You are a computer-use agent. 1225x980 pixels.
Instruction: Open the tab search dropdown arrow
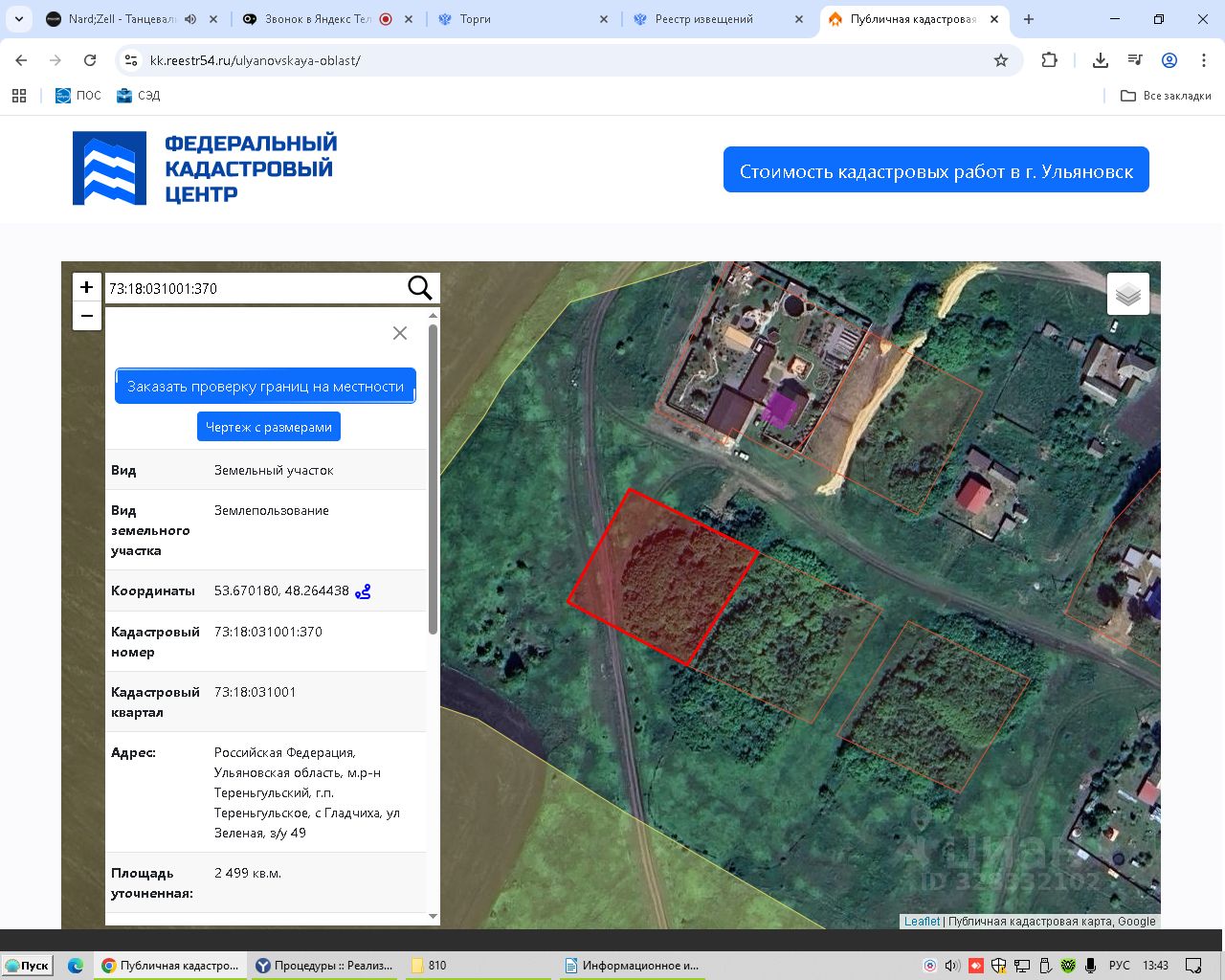pyautogui.click(x=19, y=19)
